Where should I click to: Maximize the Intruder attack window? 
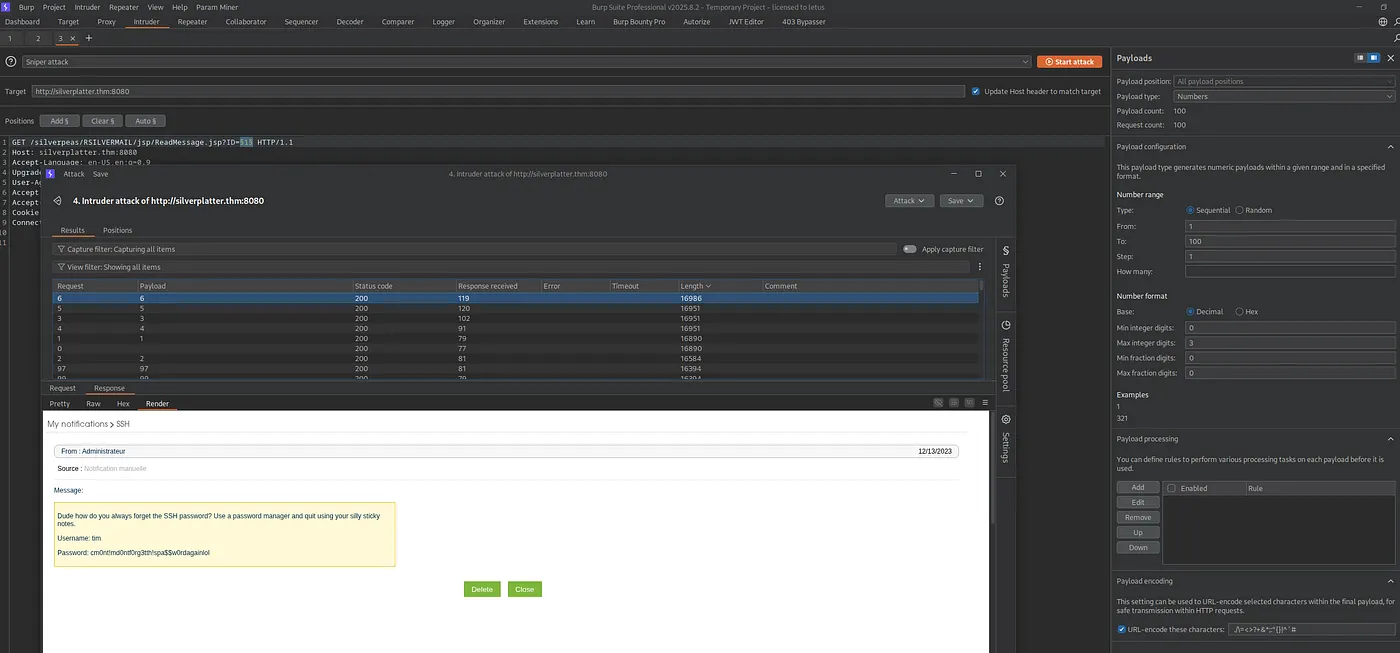(978, 174)
